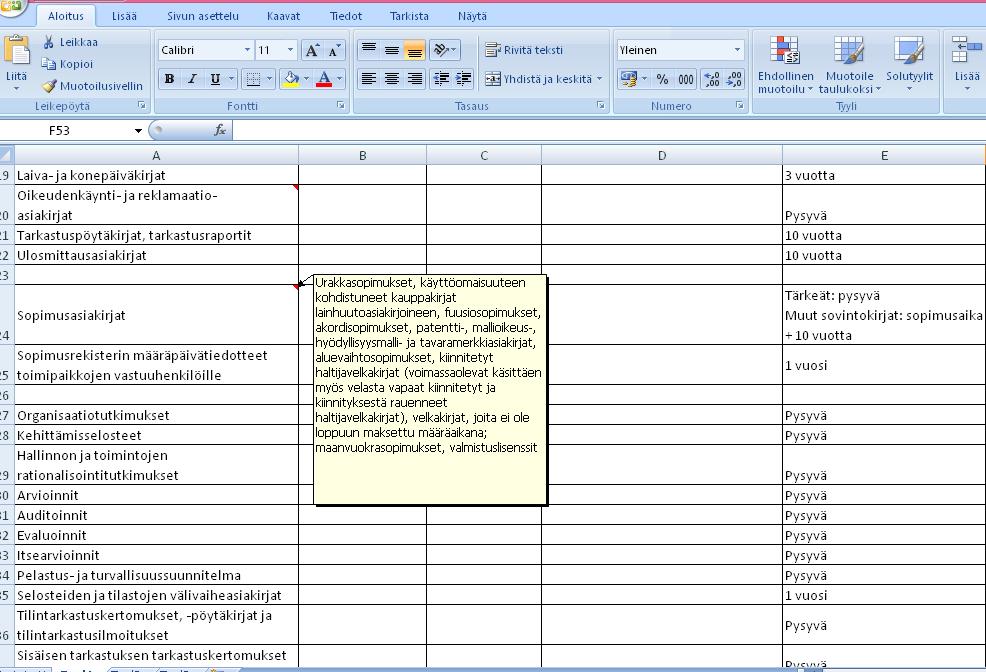Open fill color dropdown arrow

click(x=307, y=79)
